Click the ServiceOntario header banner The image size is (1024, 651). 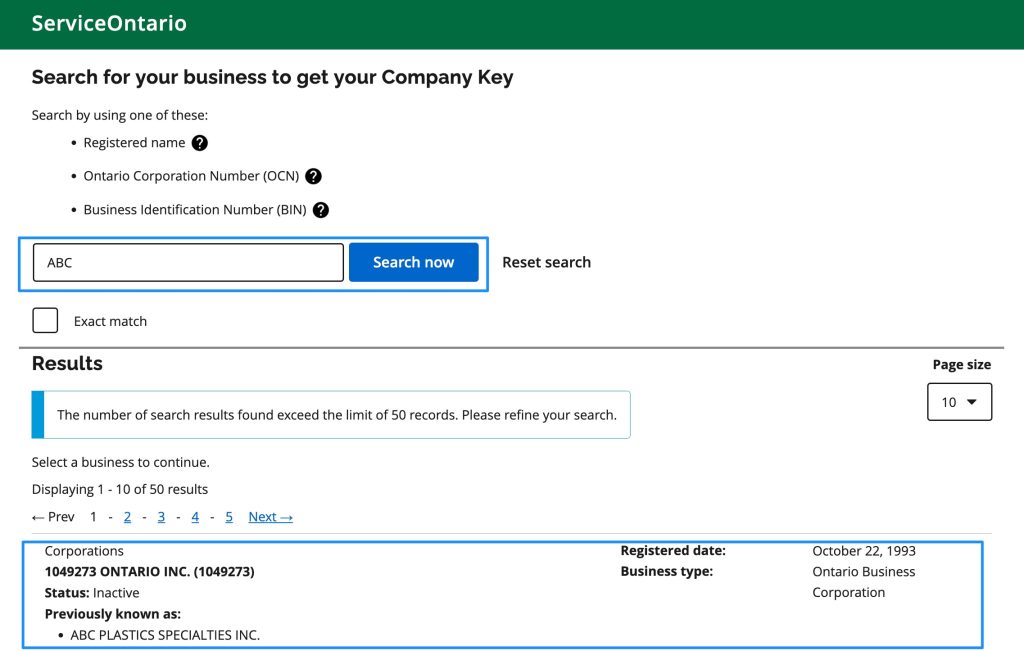(108, 23)
